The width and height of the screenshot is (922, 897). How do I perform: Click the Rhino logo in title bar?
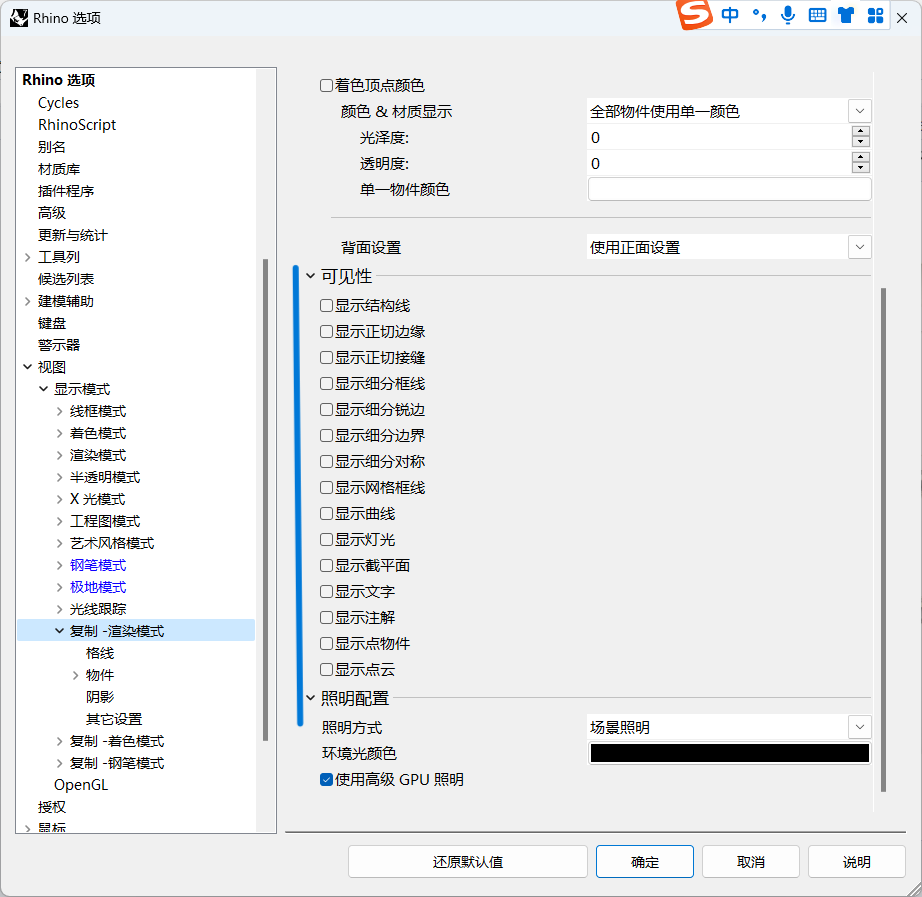click(x=19, y=18)
